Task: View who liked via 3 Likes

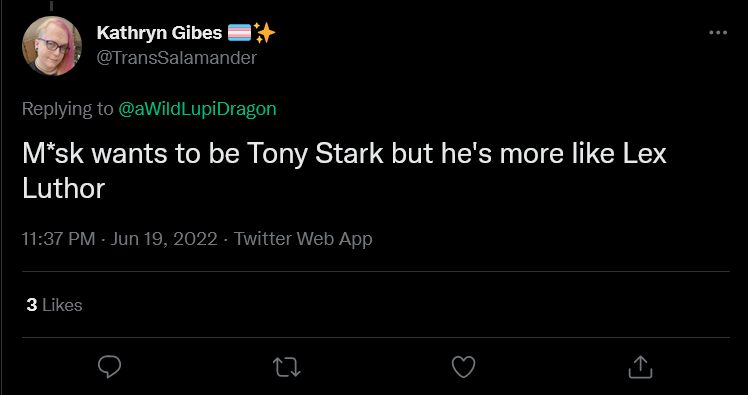Action: pyautogui.click(x=54, y=305)
